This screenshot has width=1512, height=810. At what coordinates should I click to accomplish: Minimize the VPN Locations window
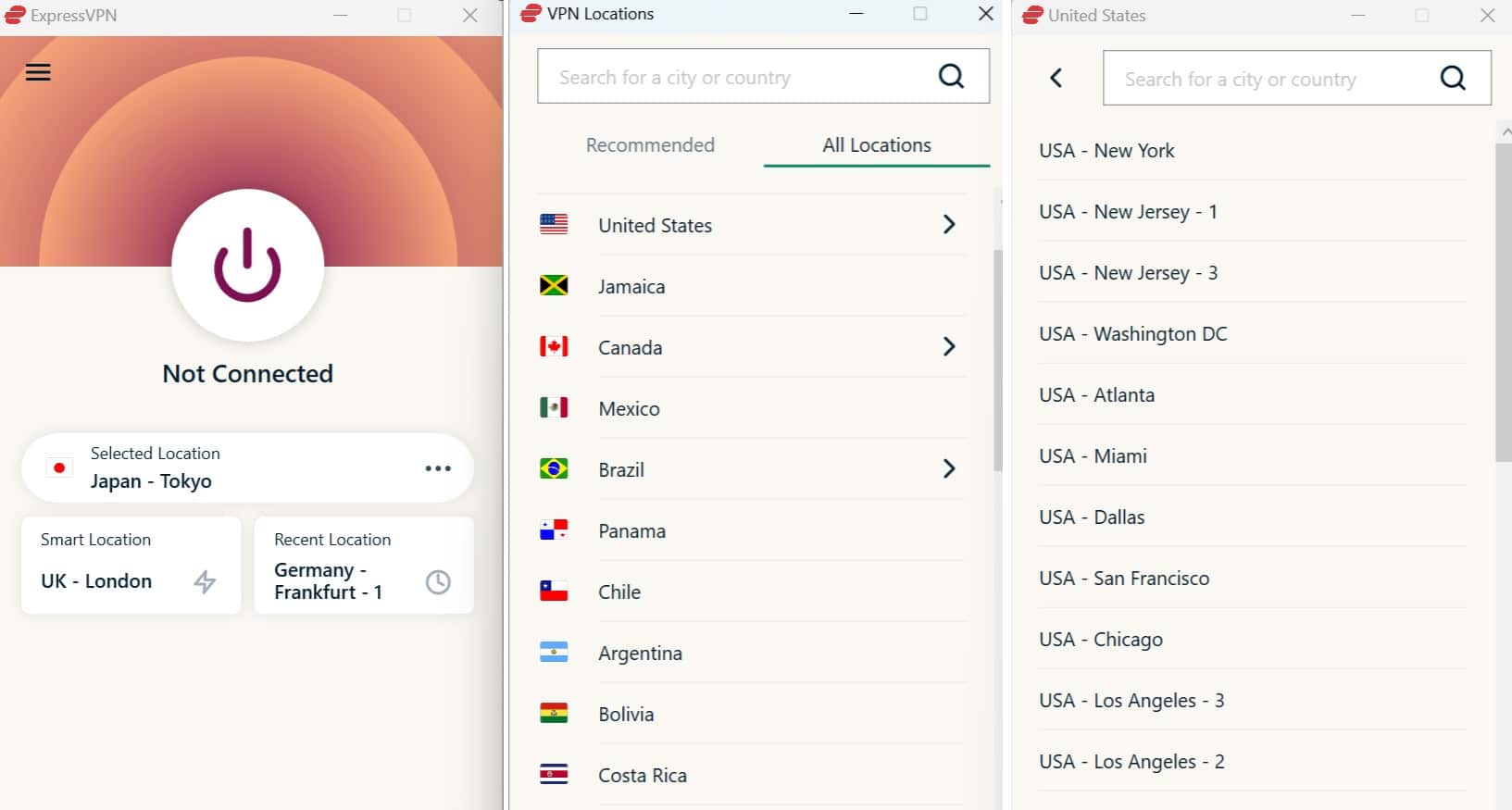pyautogui.click(x=856, y=14)
